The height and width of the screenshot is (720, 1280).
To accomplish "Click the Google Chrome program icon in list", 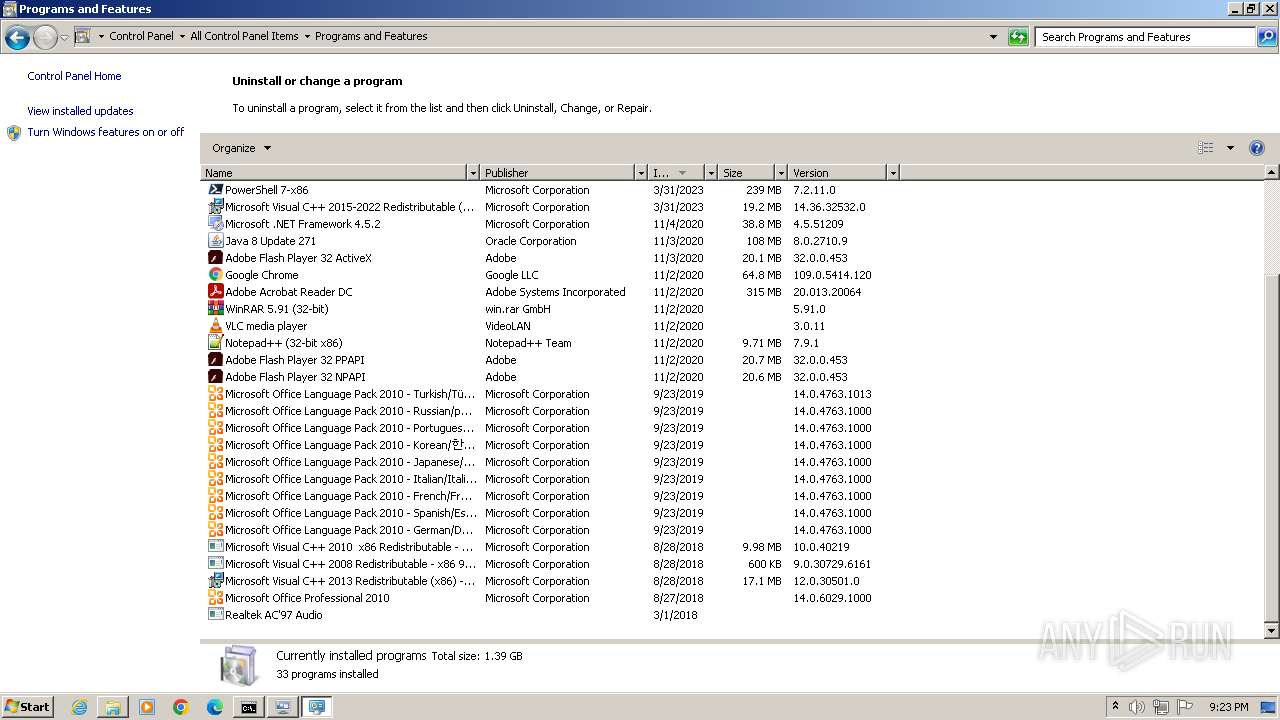I will coord(215,275).
